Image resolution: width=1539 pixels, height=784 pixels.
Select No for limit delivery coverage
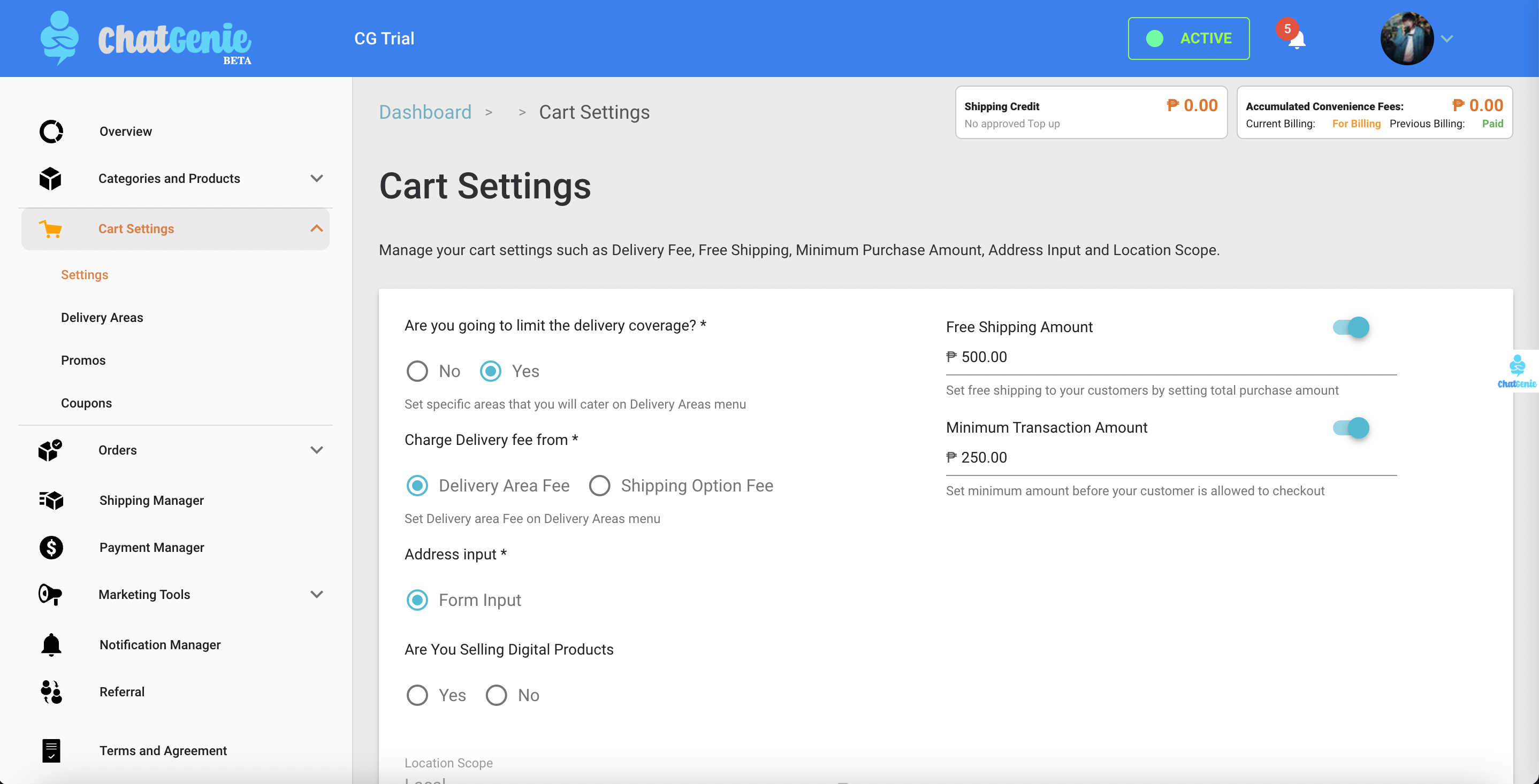(x=417, y=371)
